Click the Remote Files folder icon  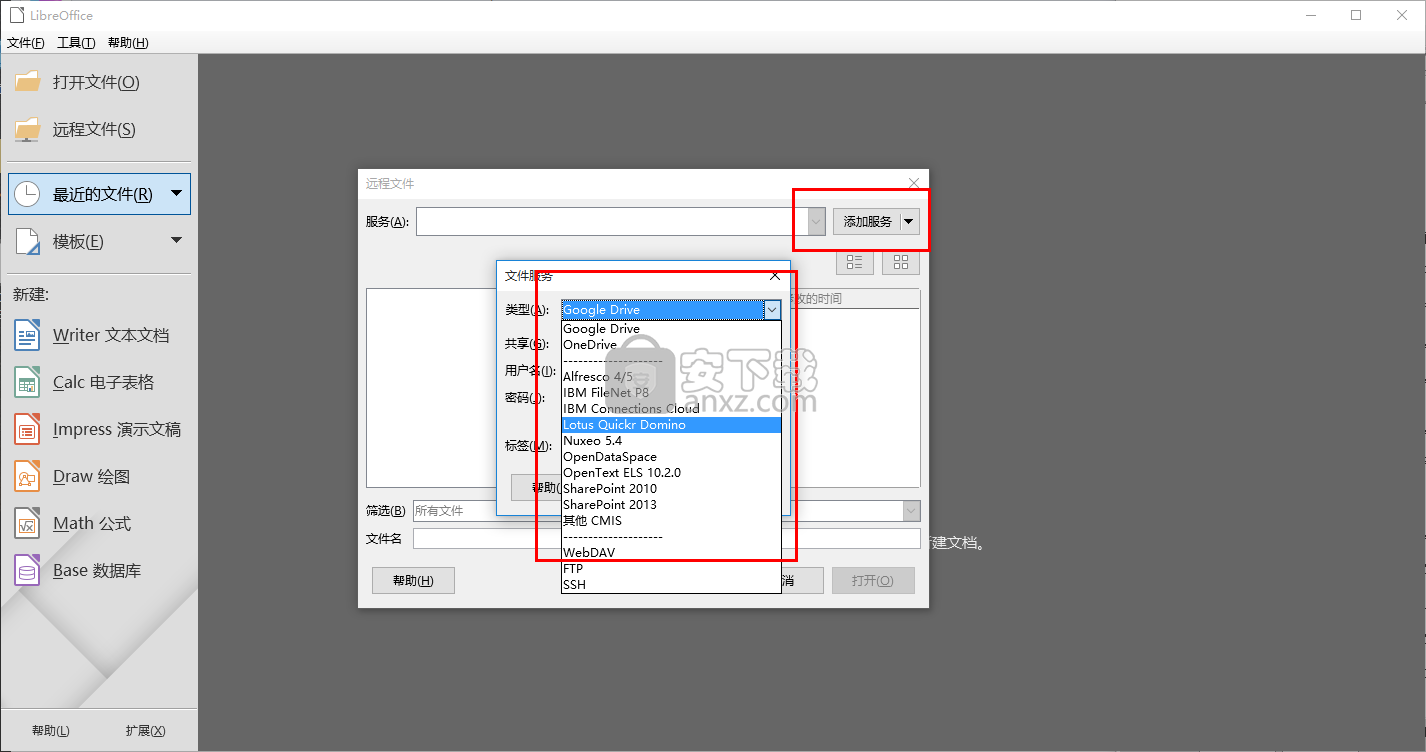click(x=27, y=129)
